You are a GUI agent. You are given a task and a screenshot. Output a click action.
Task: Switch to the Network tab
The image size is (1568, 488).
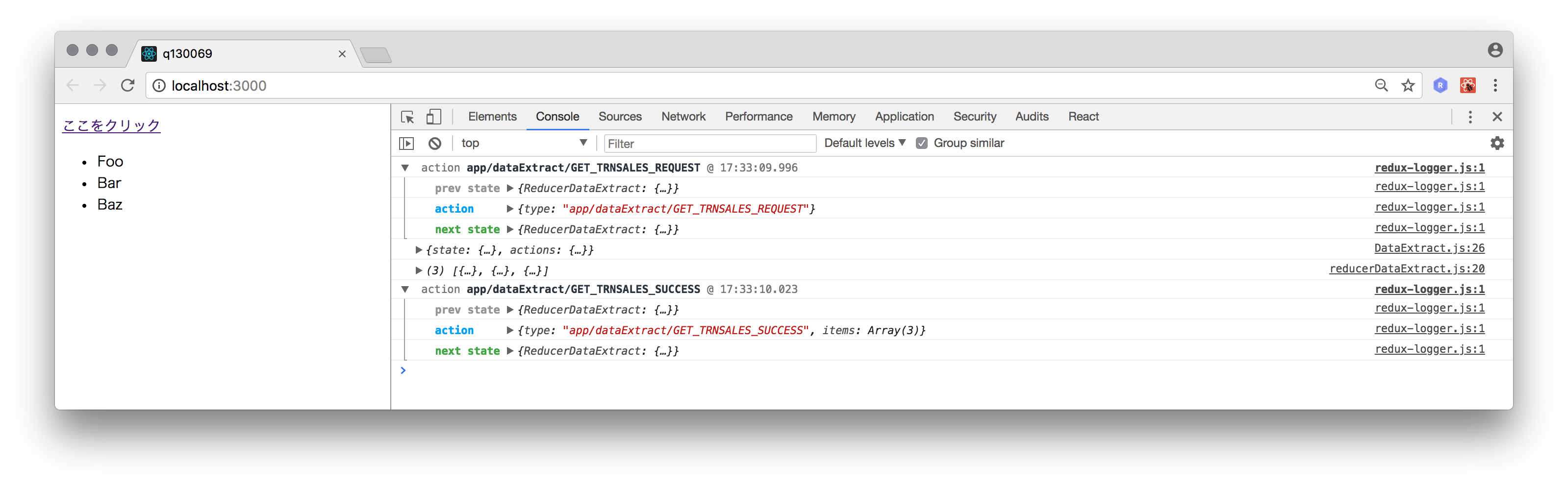(683, 117)
